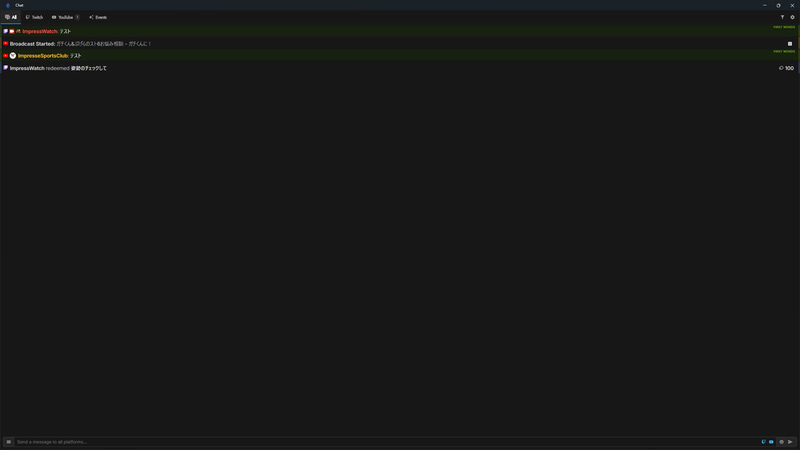Image resolution: width=800 pixels, height=450 pixels.
Task: Switch to the YouTube tab
Action: click(x=65, y=17)
